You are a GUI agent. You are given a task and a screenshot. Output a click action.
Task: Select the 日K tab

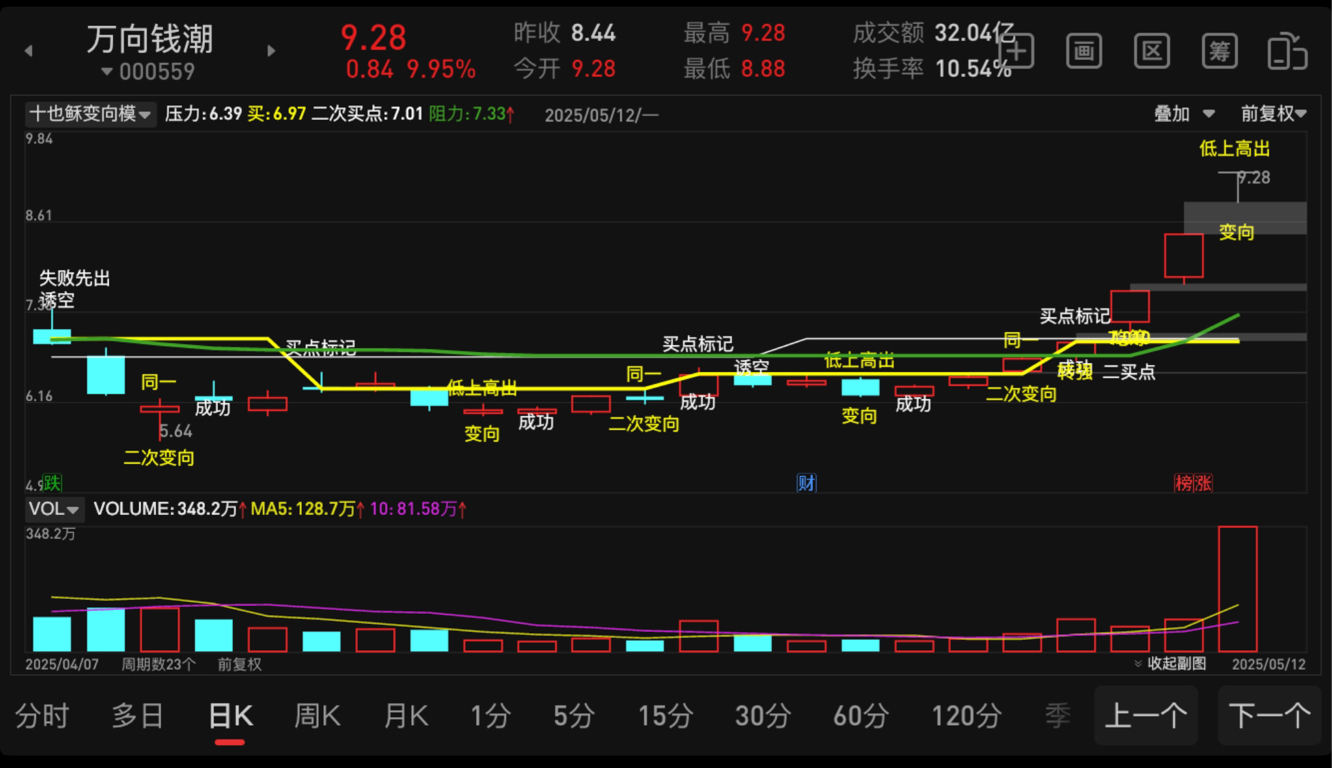(x=230, y=716)
